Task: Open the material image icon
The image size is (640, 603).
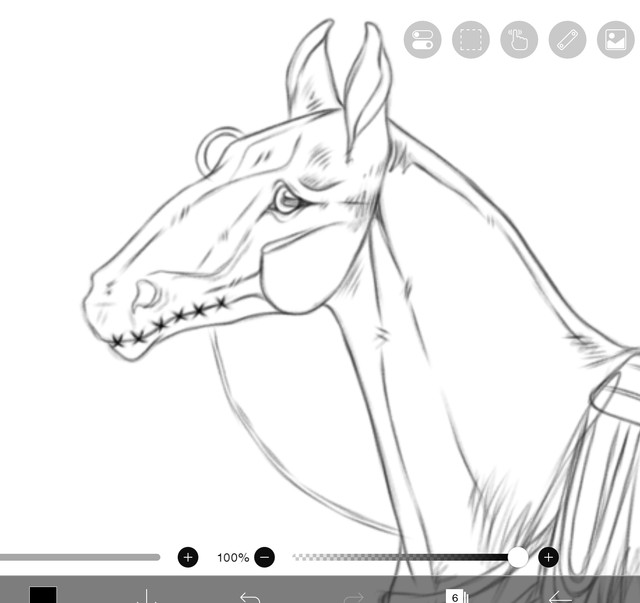Action: [616, 40]
